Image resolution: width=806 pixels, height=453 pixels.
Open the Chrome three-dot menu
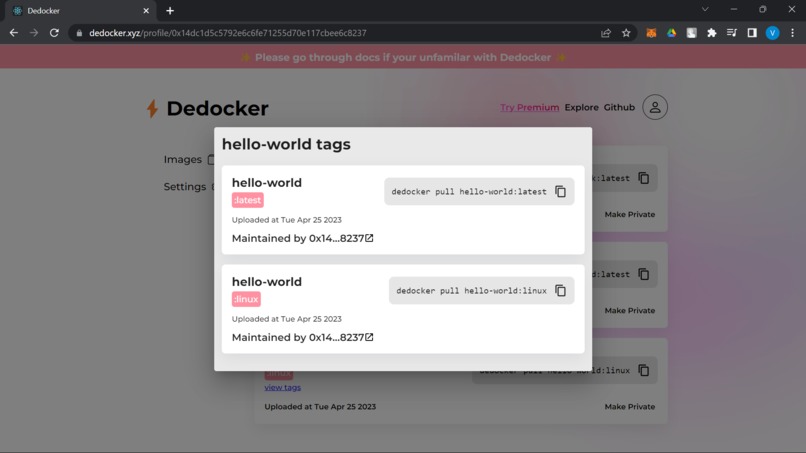[x=793, y=33]
